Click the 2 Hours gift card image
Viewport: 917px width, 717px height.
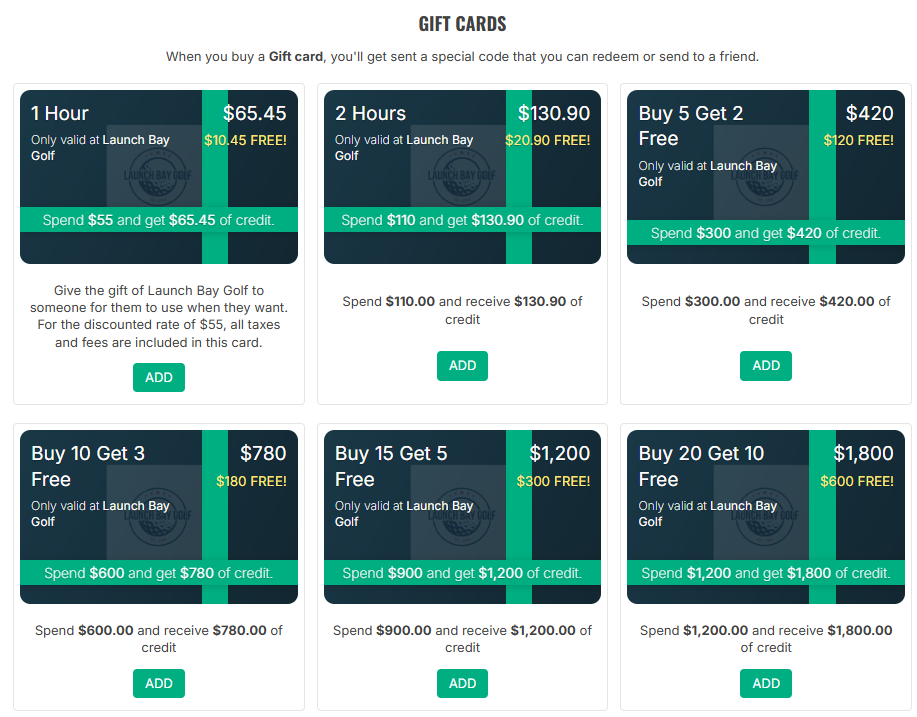[462, 177]
